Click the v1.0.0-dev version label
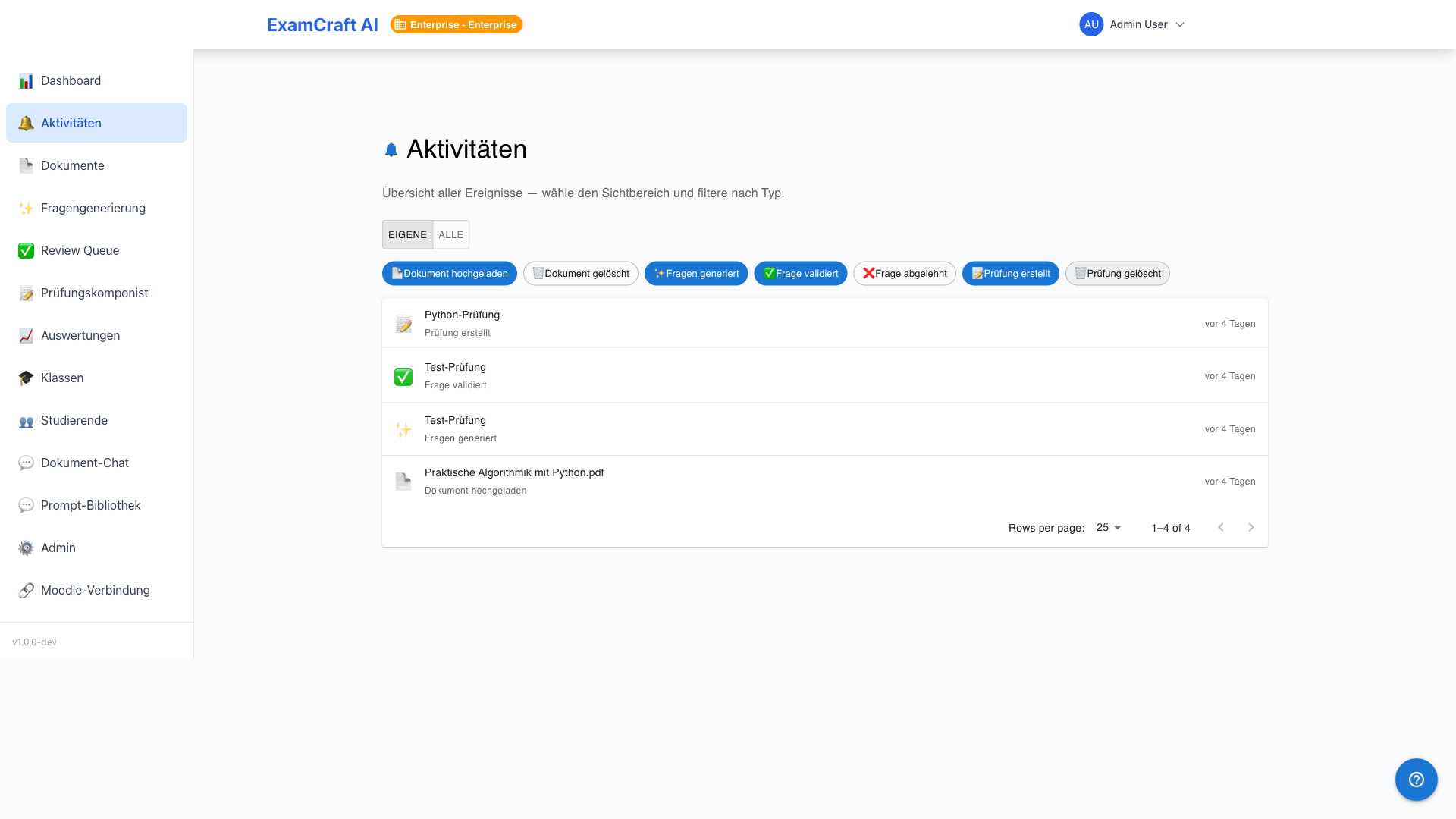Image resolution: width=1456 pixels, height=819 pixels. pos(34,642)
